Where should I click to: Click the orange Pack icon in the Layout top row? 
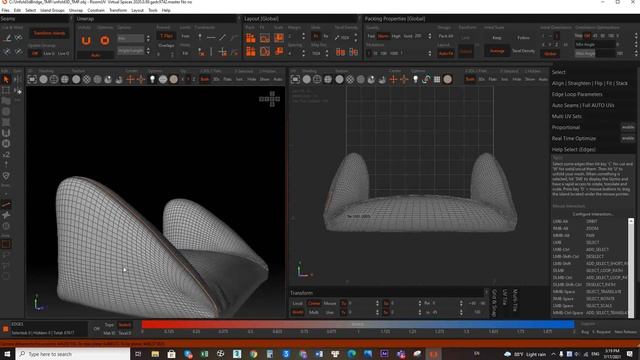tap(251, 38)
